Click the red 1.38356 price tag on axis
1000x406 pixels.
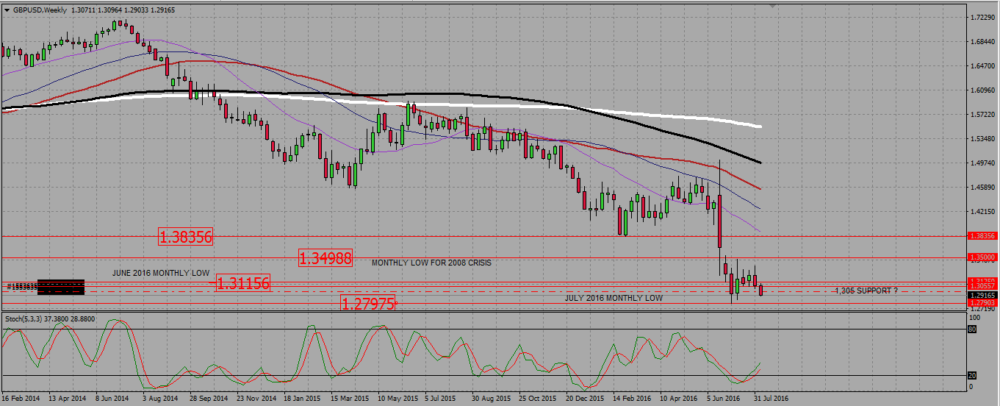982,236
